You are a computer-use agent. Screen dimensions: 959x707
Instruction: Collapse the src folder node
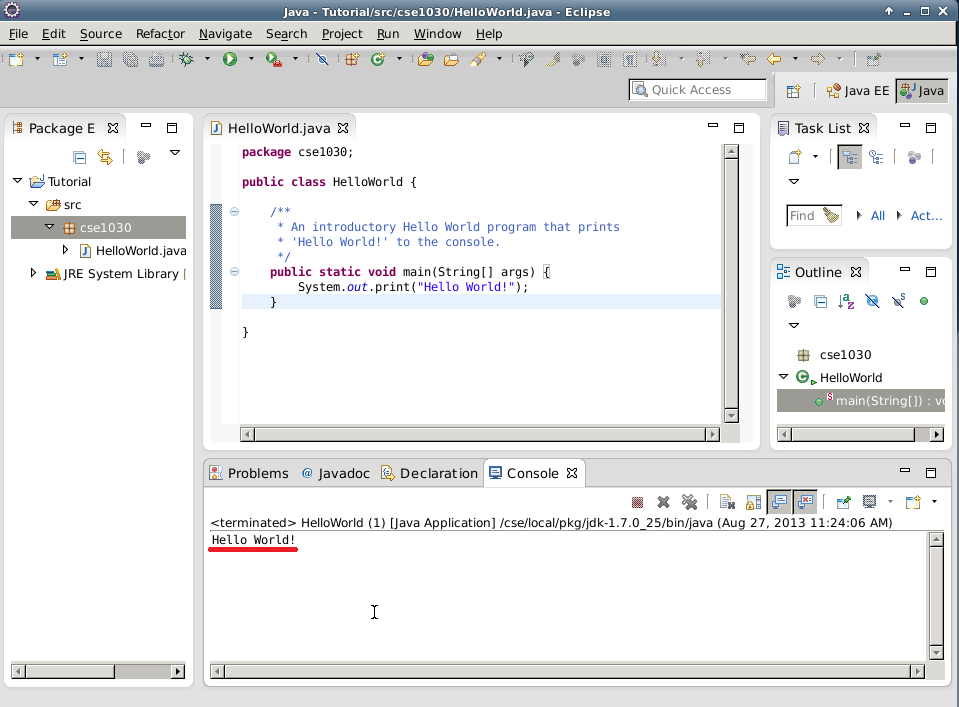[34, 204]
